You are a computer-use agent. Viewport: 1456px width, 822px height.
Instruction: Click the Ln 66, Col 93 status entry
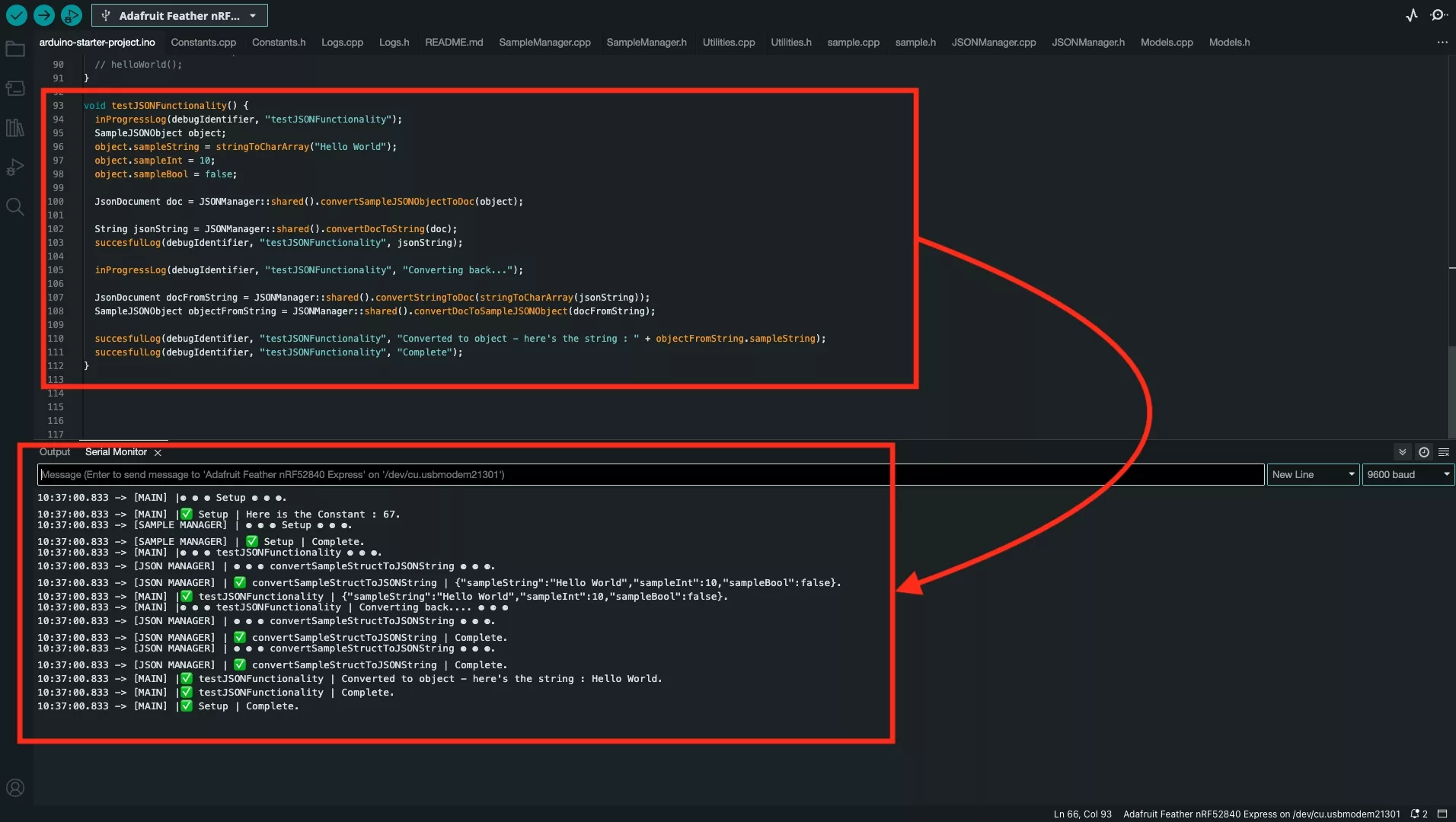1082,814
